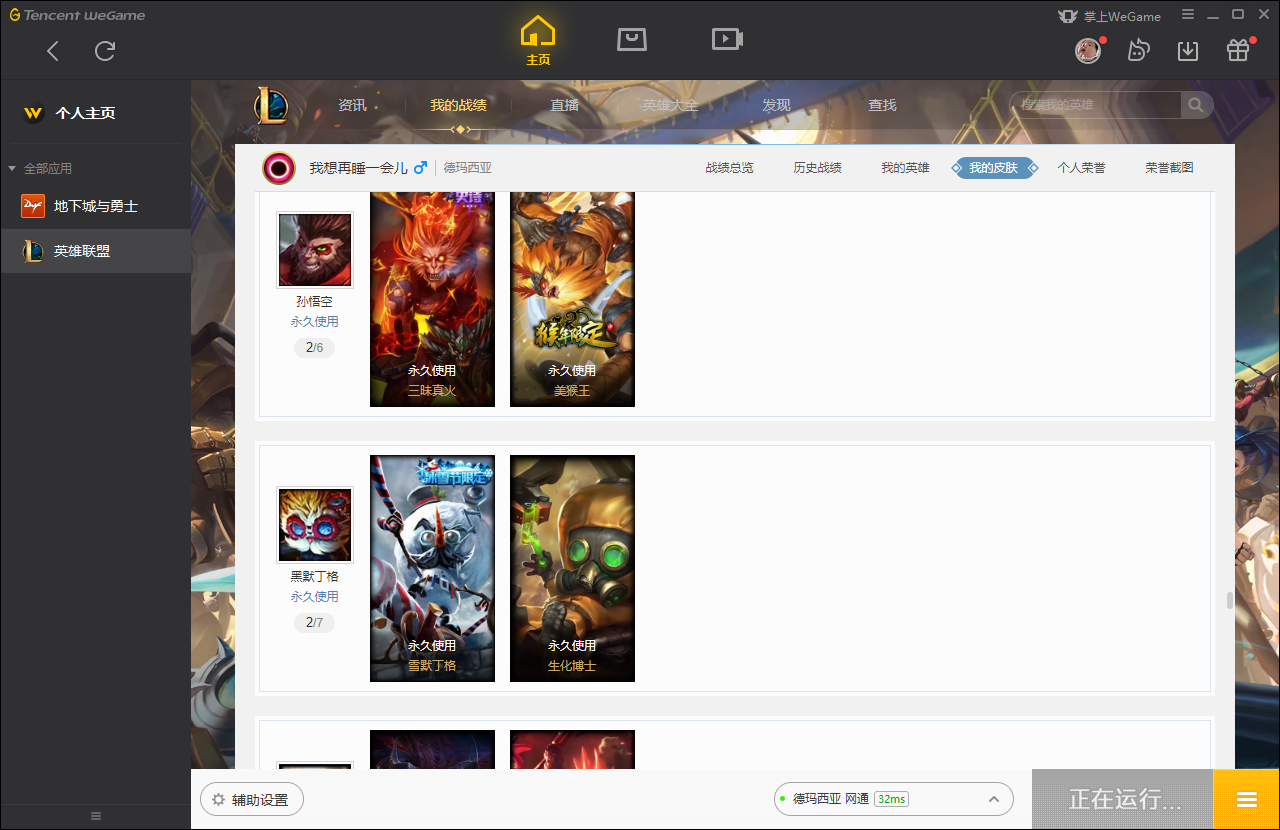Open the 资讯 news tab
This screenshot has height=830, width=1280.
pyautogui.click(x=352, y=105)
